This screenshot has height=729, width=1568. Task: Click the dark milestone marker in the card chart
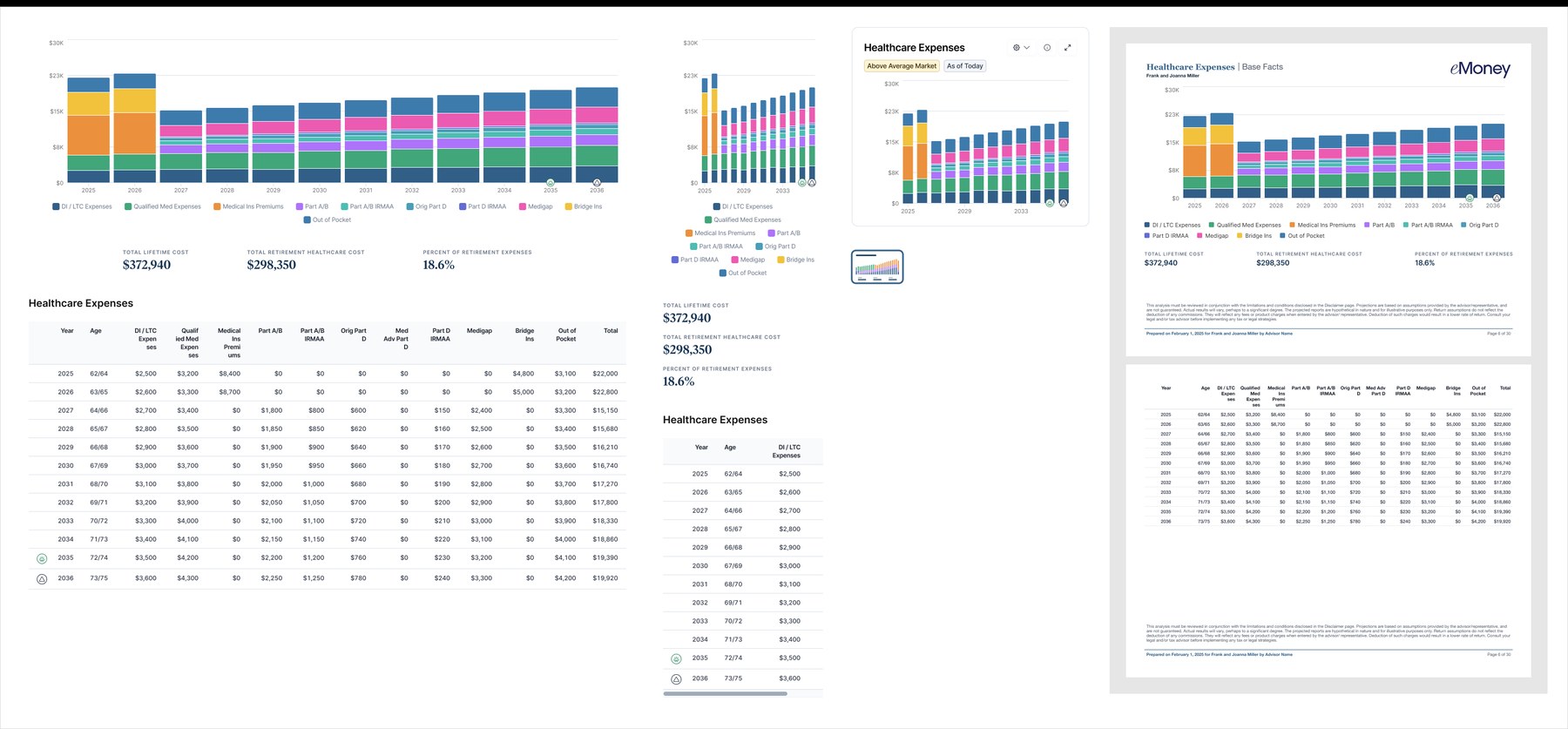tap(1064, 203)
